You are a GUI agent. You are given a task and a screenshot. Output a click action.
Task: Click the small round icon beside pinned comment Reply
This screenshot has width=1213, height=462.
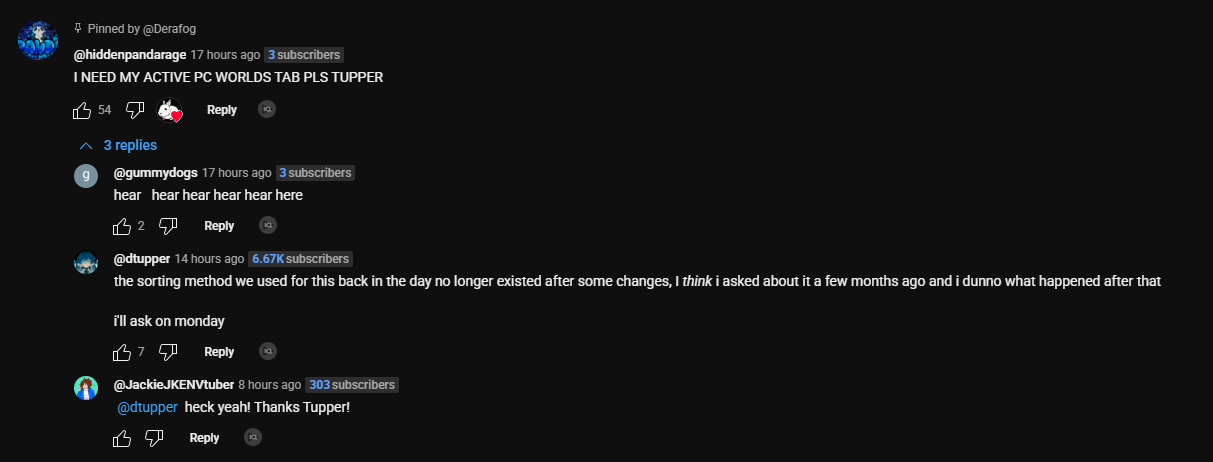coord(267,110)
